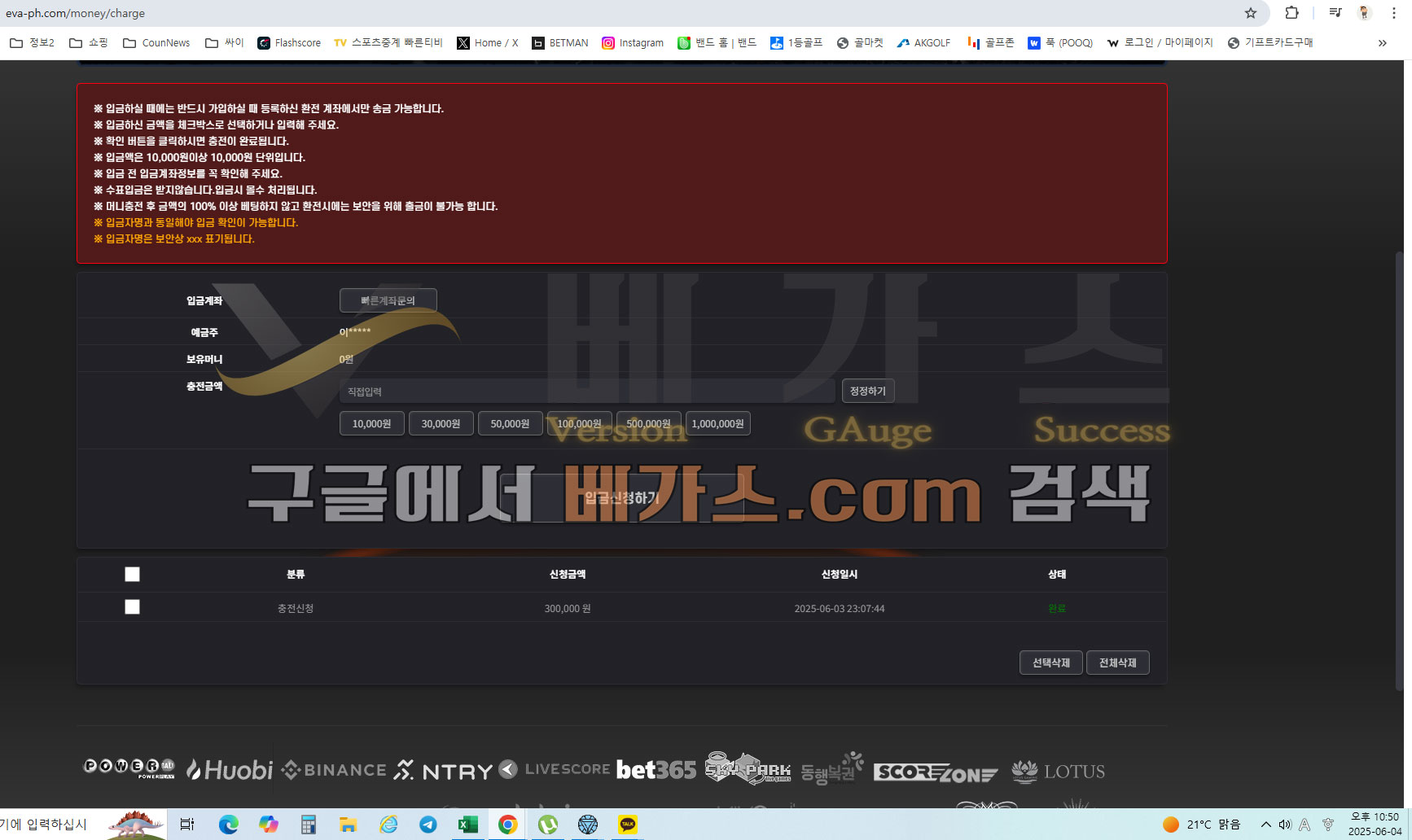Screen dimensions: 1412x840
Task: Launch Telegram from the taskbar
Action: [x=428, y=825]
